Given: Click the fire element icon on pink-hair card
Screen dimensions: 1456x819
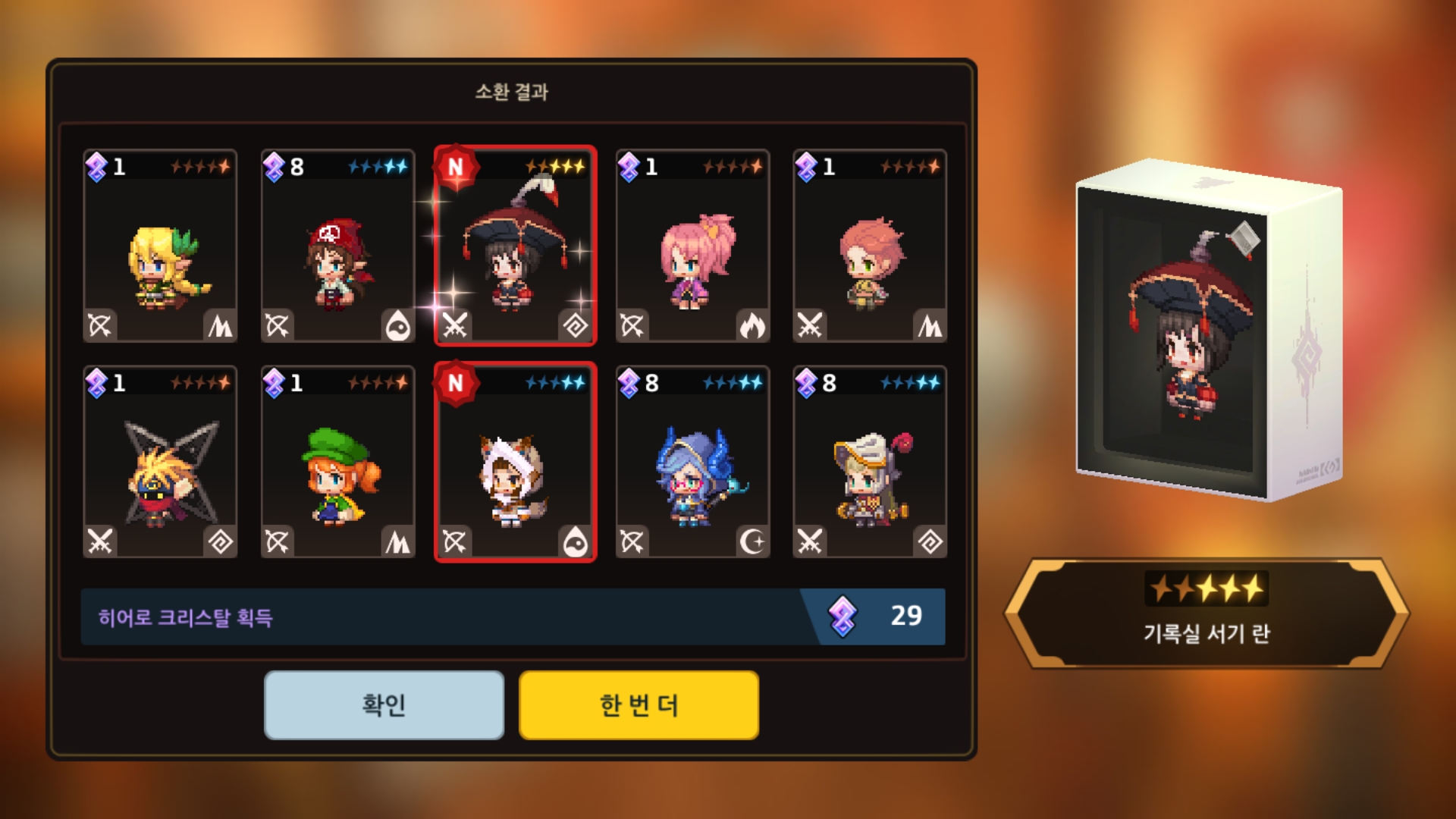Looking at the screenshot, I should [x=752, y=325].
